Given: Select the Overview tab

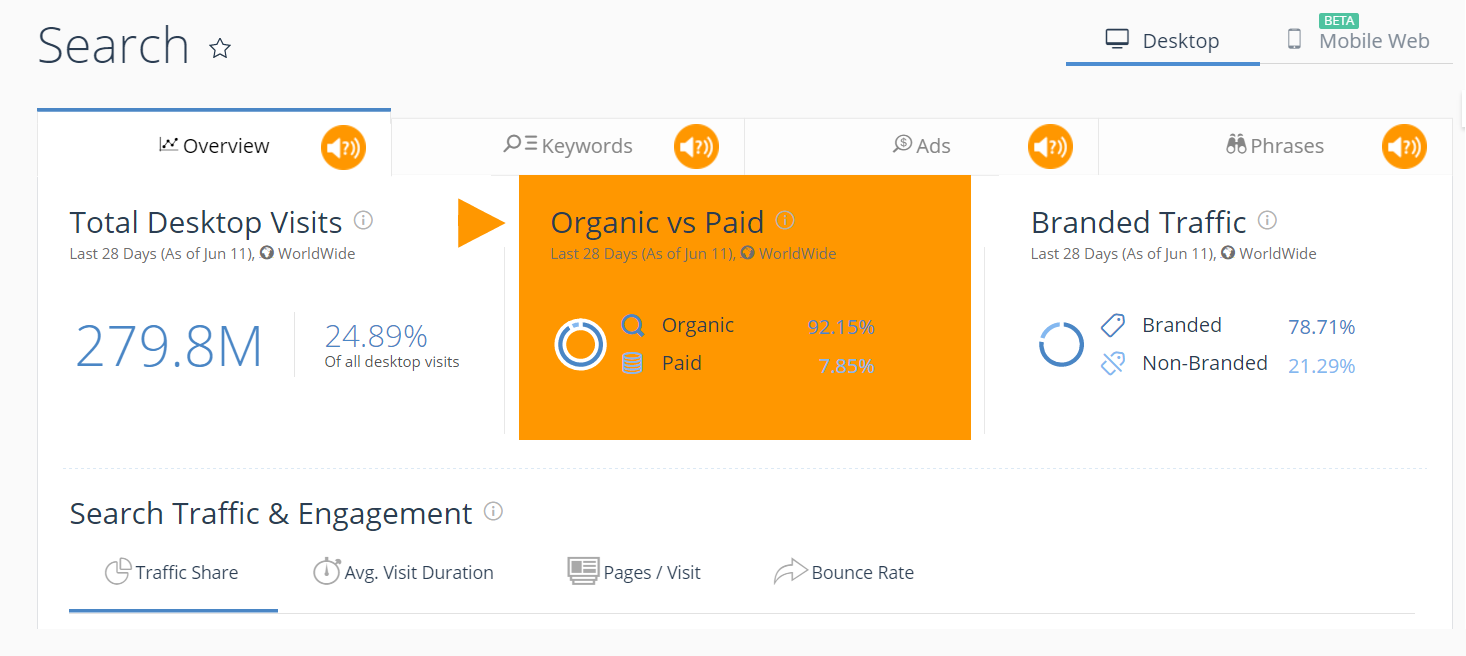Looking at the screenshot, I should (214, 145).
